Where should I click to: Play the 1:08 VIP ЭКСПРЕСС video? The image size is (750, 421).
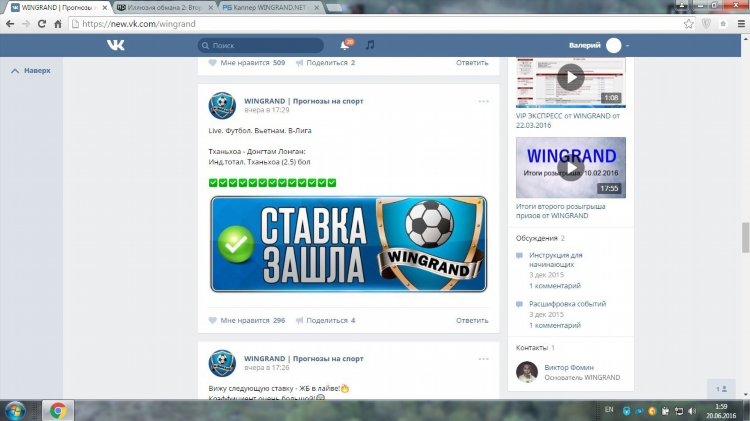pyautogui.click(x=571, y=78)
